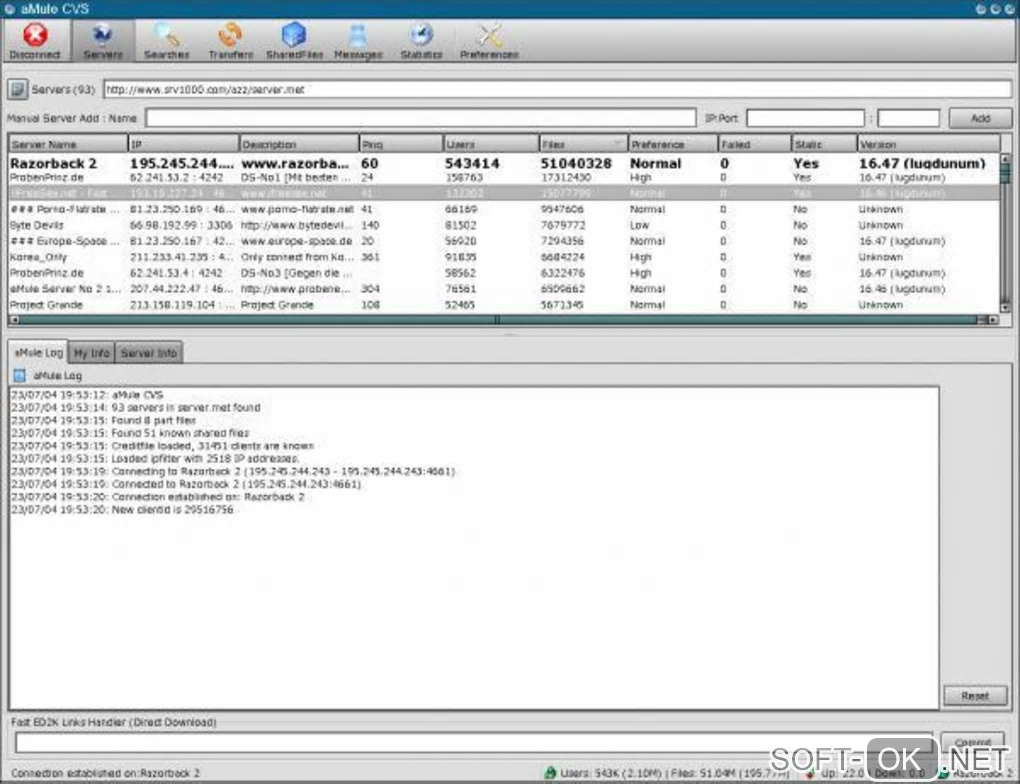The height and width of the screenshot is (784, 1020).
Task: Sort by IP column header
Action: [183, 144]
